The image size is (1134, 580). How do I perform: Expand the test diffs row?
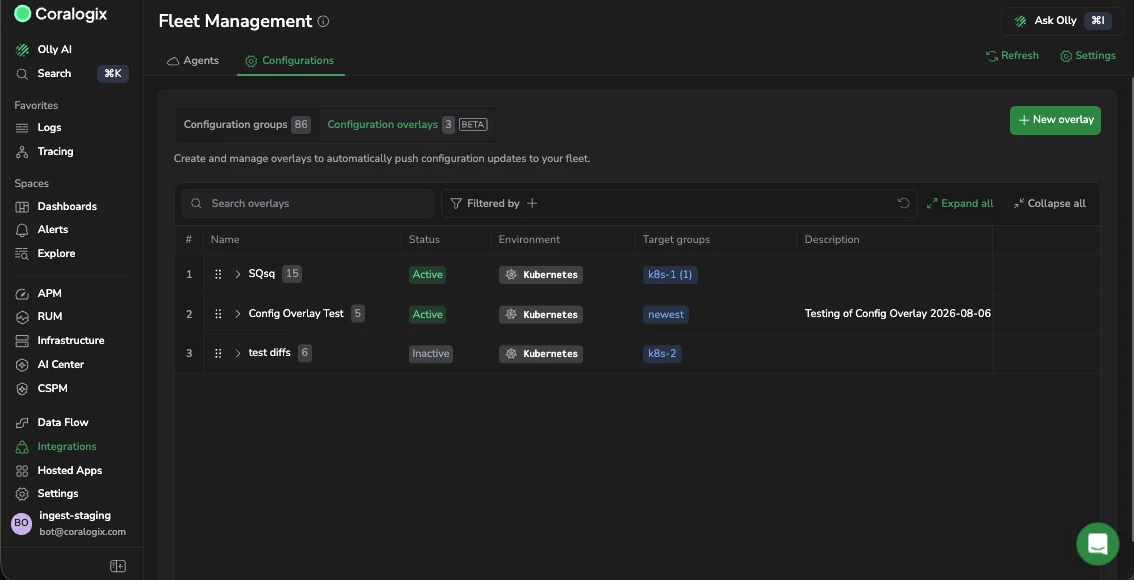(x=238, y=354)
